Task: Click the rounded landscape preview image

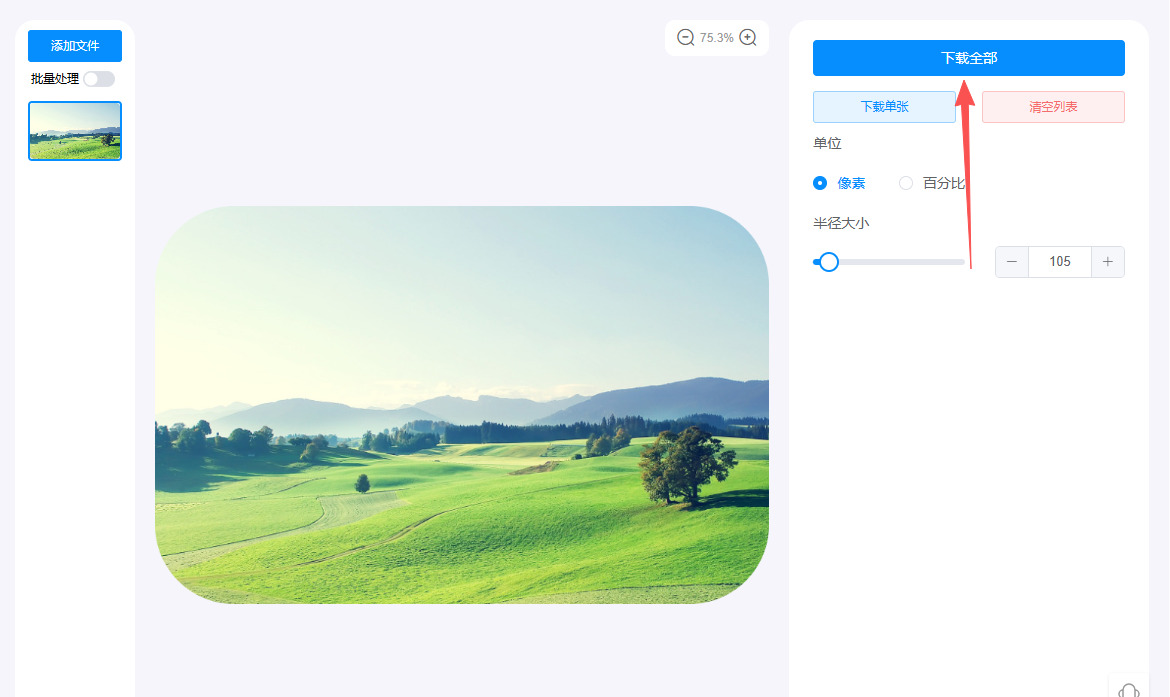Action: tap(462, 404)
